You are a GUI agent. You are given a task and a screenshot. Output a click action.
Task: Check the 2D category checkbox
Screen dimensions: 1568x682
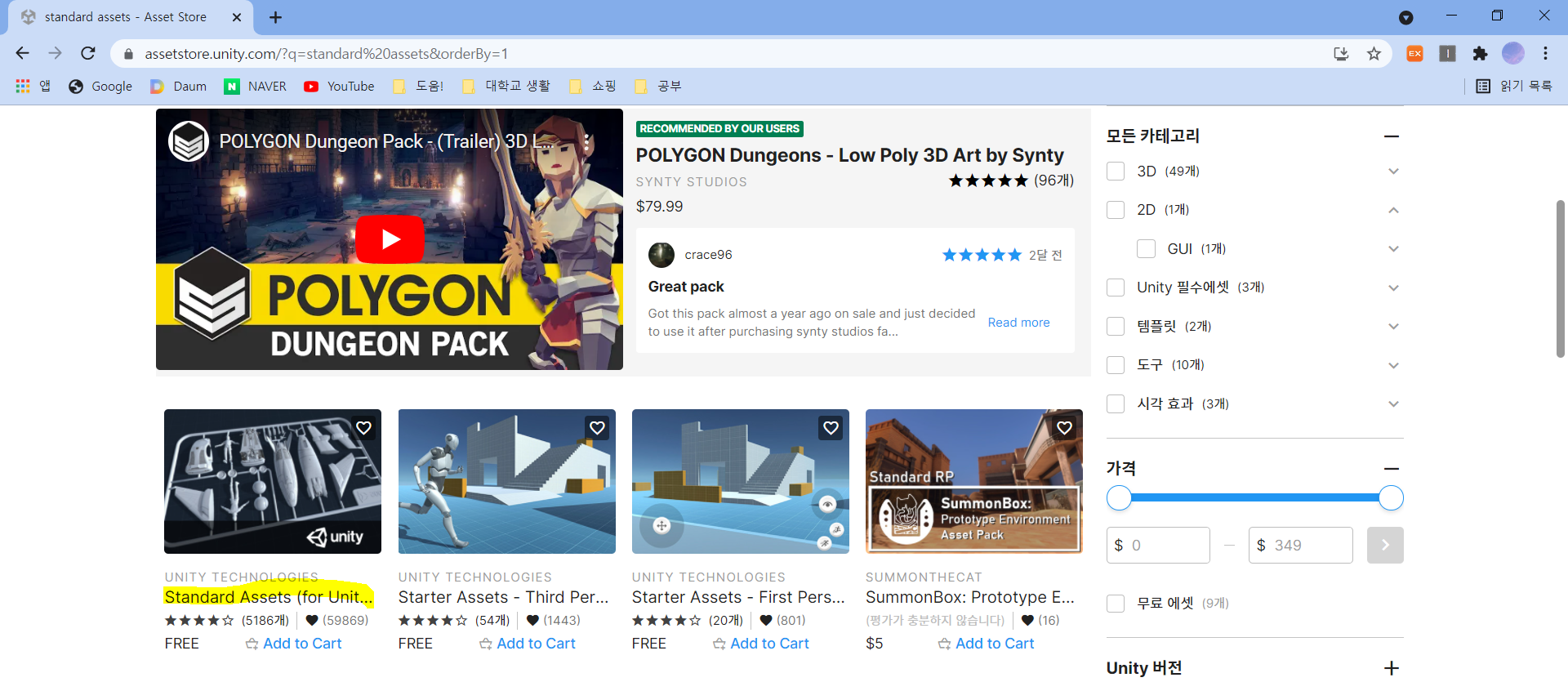point(1116,210)
